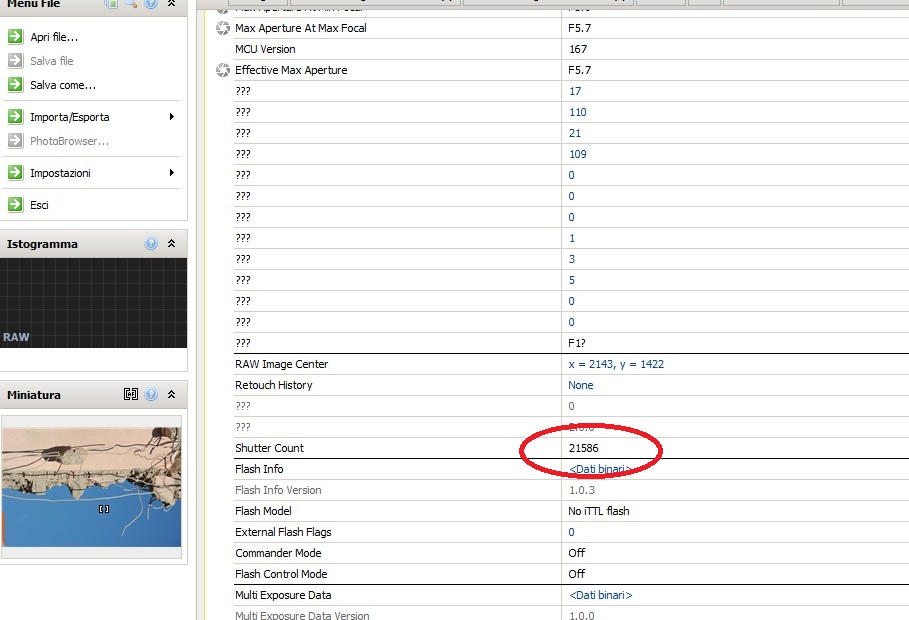Expand the Impostazioni submenu arrow
The height and width of the screenshot is (620, 909).
pos(172,173)
